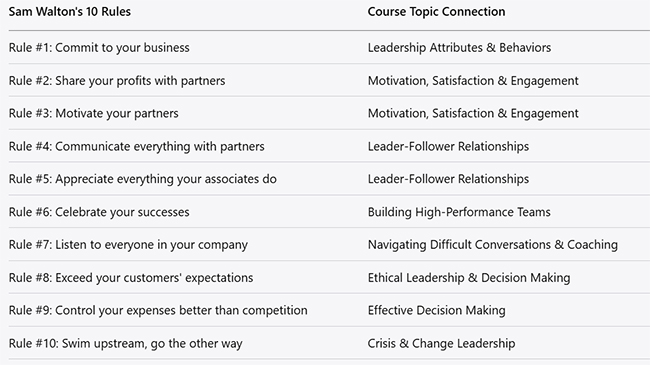Click 'Rule #5: Appreciate everything your associates do'
The image size is (650, 365).
pos(143,179)
